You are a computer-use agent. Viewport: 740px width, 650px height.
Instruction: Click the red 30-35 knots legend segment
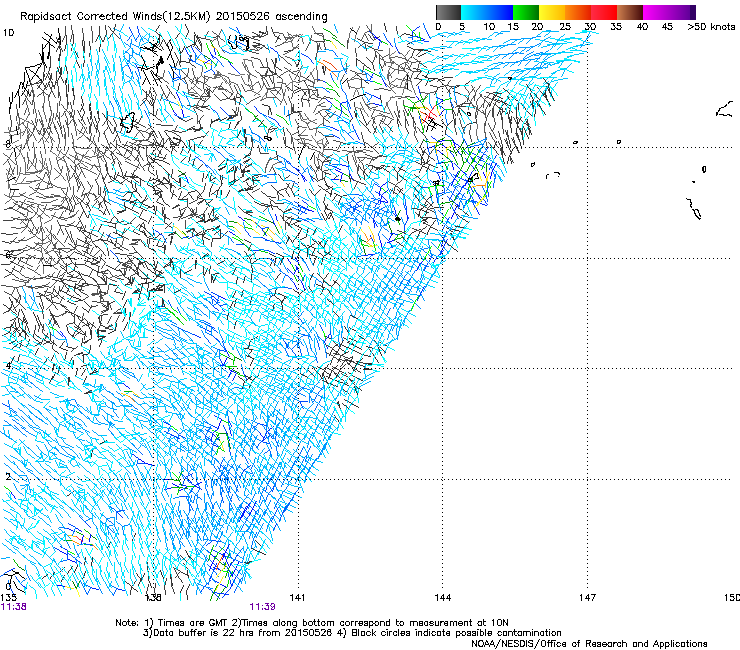click(x=604, y=12)
